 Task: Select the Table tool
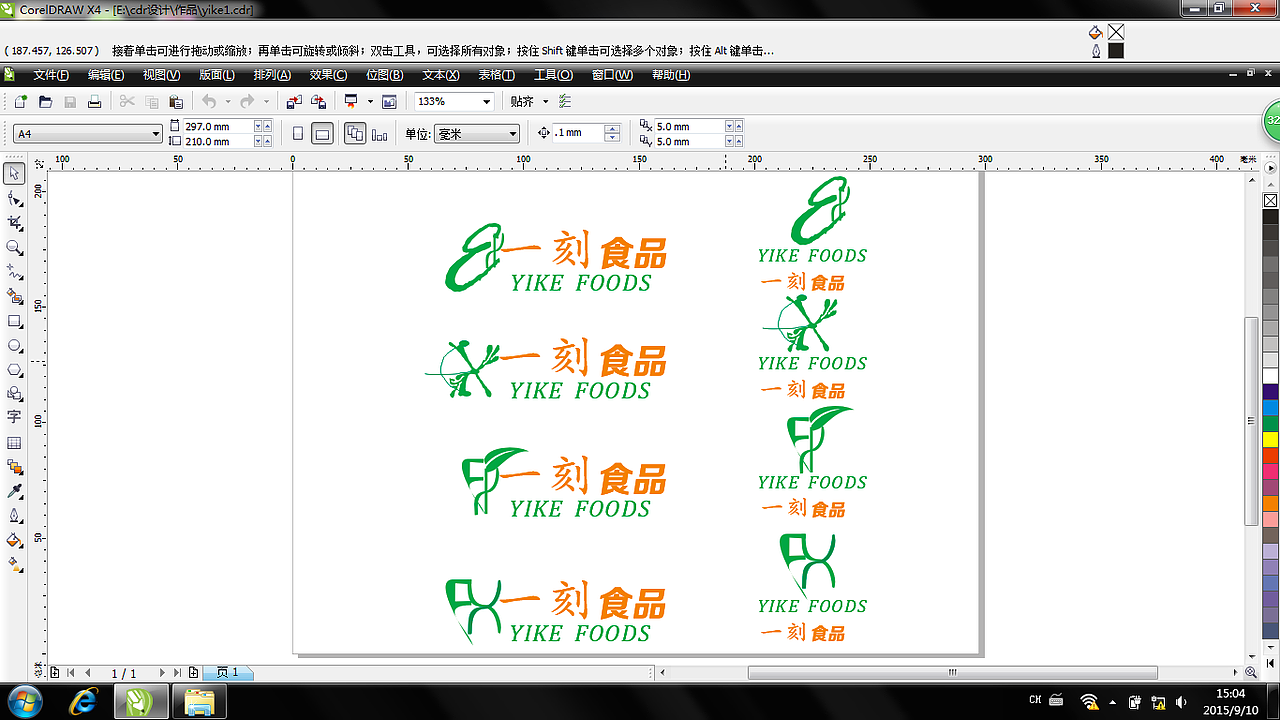point(14,443)
